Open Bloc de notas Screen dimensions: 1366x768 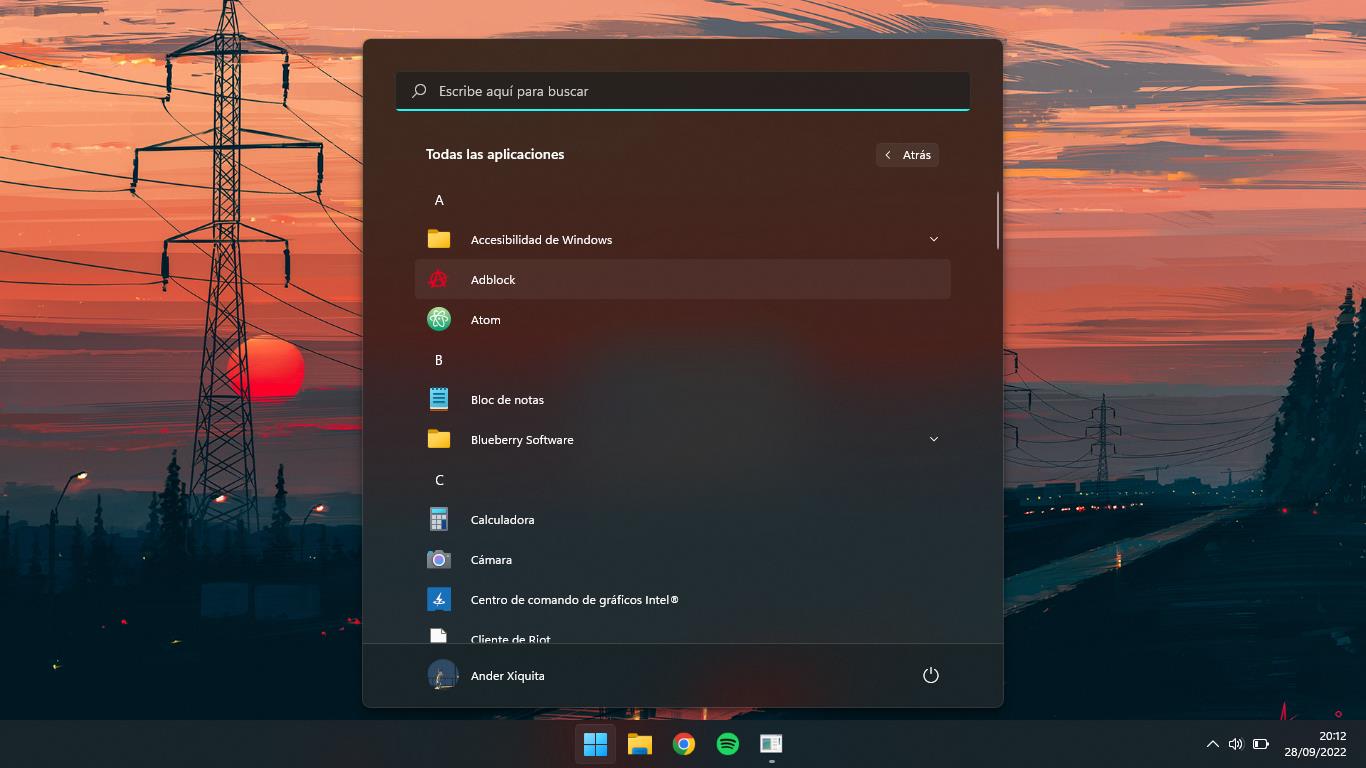click(x=507, y=400)
